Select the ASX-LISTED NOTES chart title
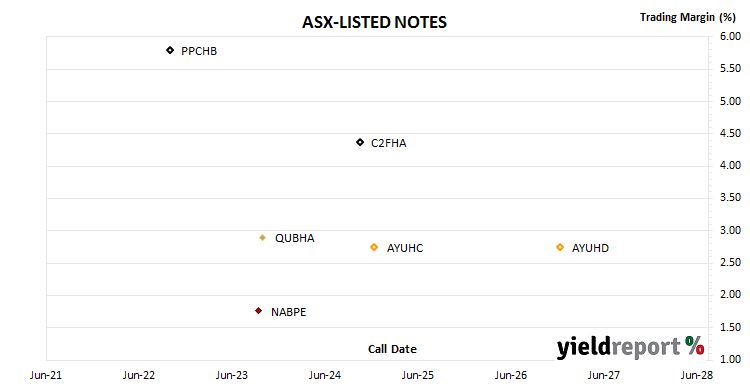Screen dimensions: 750x391 click(375, 22)
